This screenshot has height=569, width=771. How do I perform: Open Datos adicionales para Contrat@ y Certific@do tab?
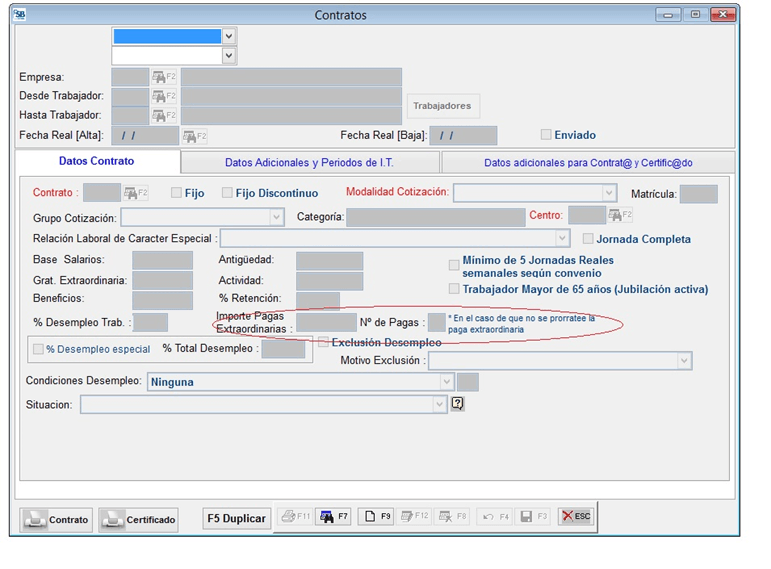587,163
